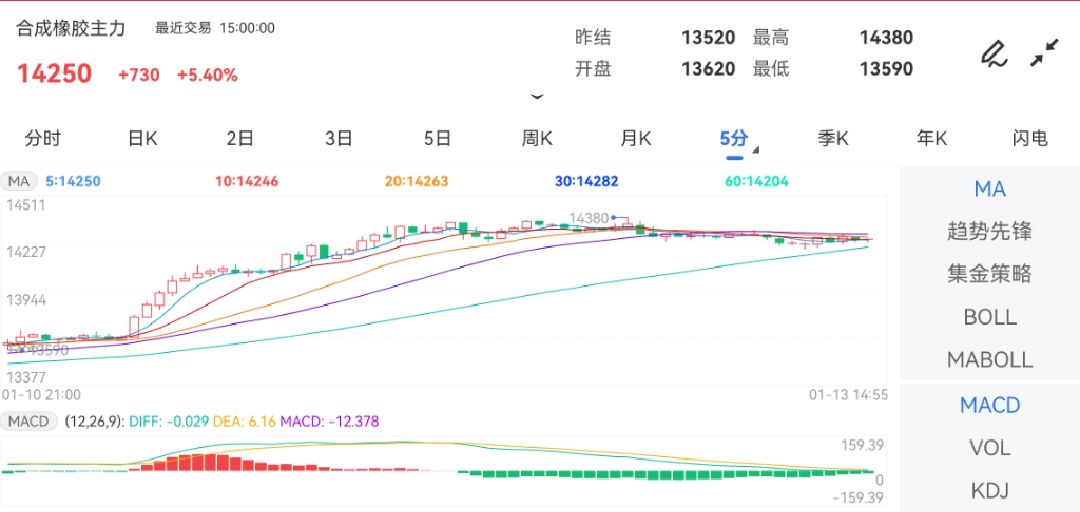Screen dimensions: 1080x512
Task: Expand the quote details chevron
Action: [537, 96]
